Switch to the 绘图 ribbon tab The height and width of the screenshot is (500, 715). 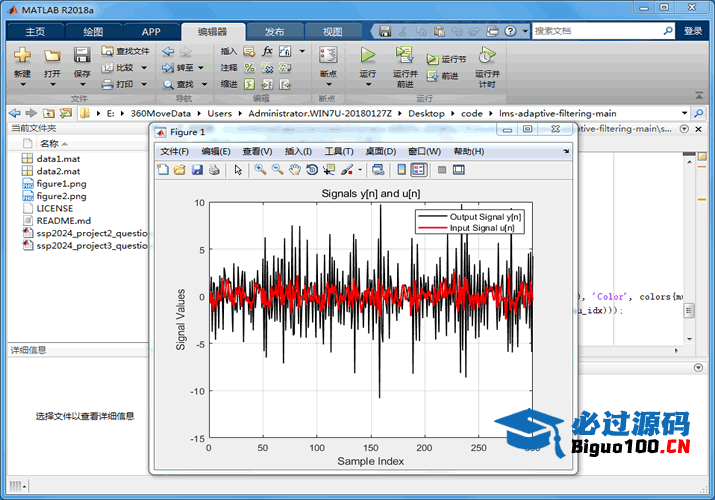pyautogui.click(x=93, y=31)
